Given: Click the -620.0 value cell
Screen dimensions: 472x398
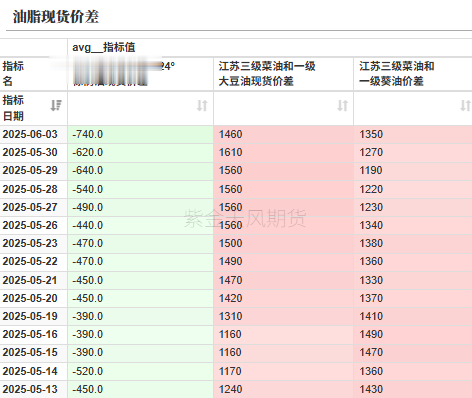Looking at the screenshot, I should point(140,152).
